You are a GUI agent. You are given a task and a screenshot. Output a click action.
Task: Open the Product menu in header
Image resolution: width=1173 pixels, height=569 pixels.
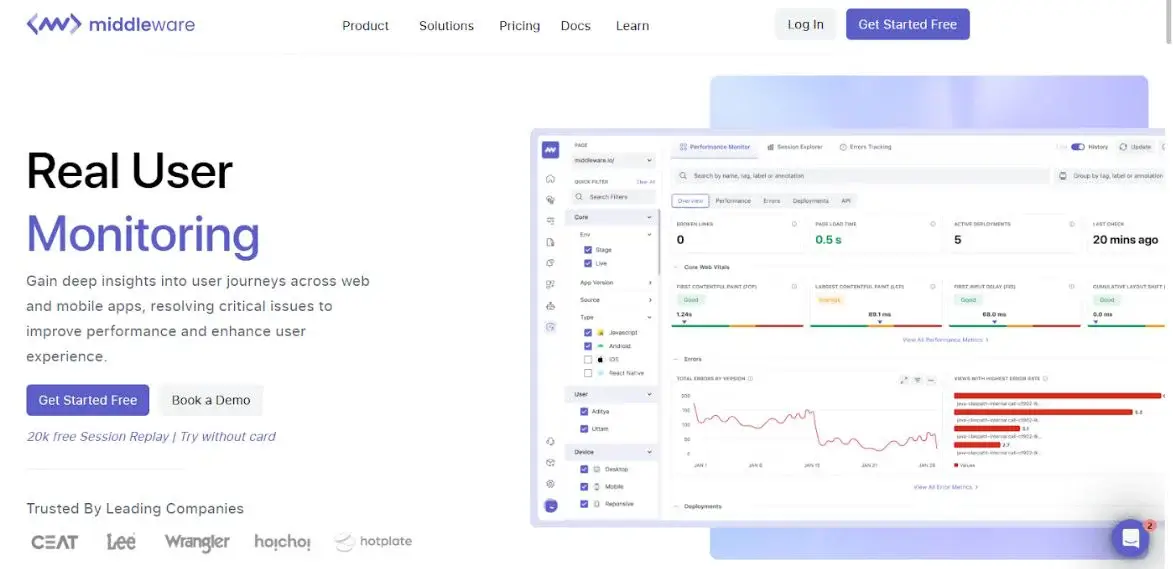tap(365, 25)
